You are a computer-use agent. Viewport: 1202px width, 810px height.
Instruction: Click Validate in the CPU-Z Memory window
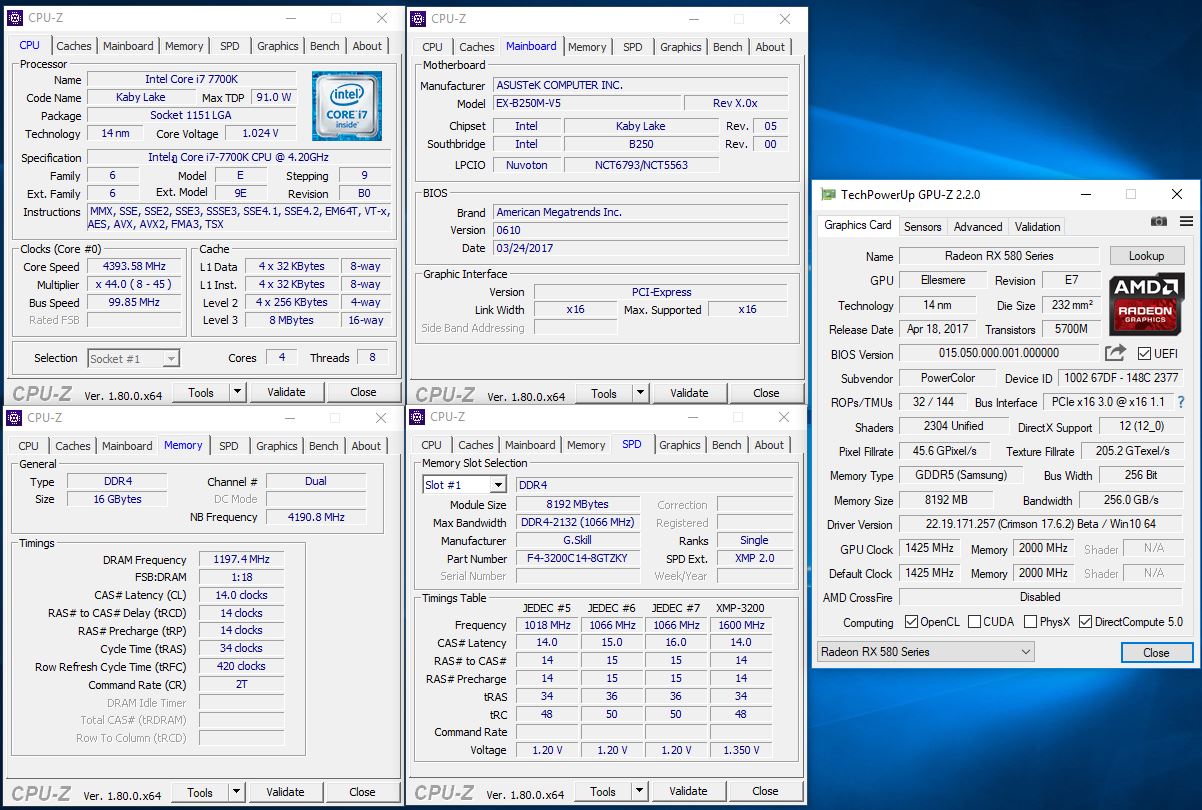285,792
